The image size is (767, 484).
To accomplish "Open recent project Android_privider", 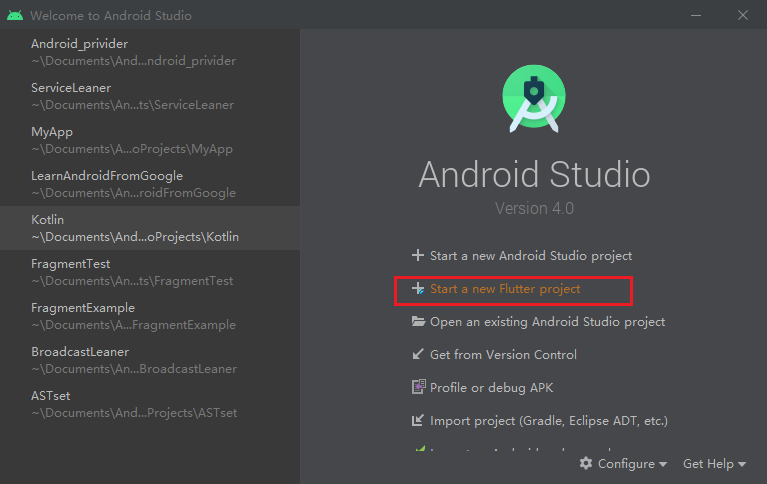I will point(150,52).
